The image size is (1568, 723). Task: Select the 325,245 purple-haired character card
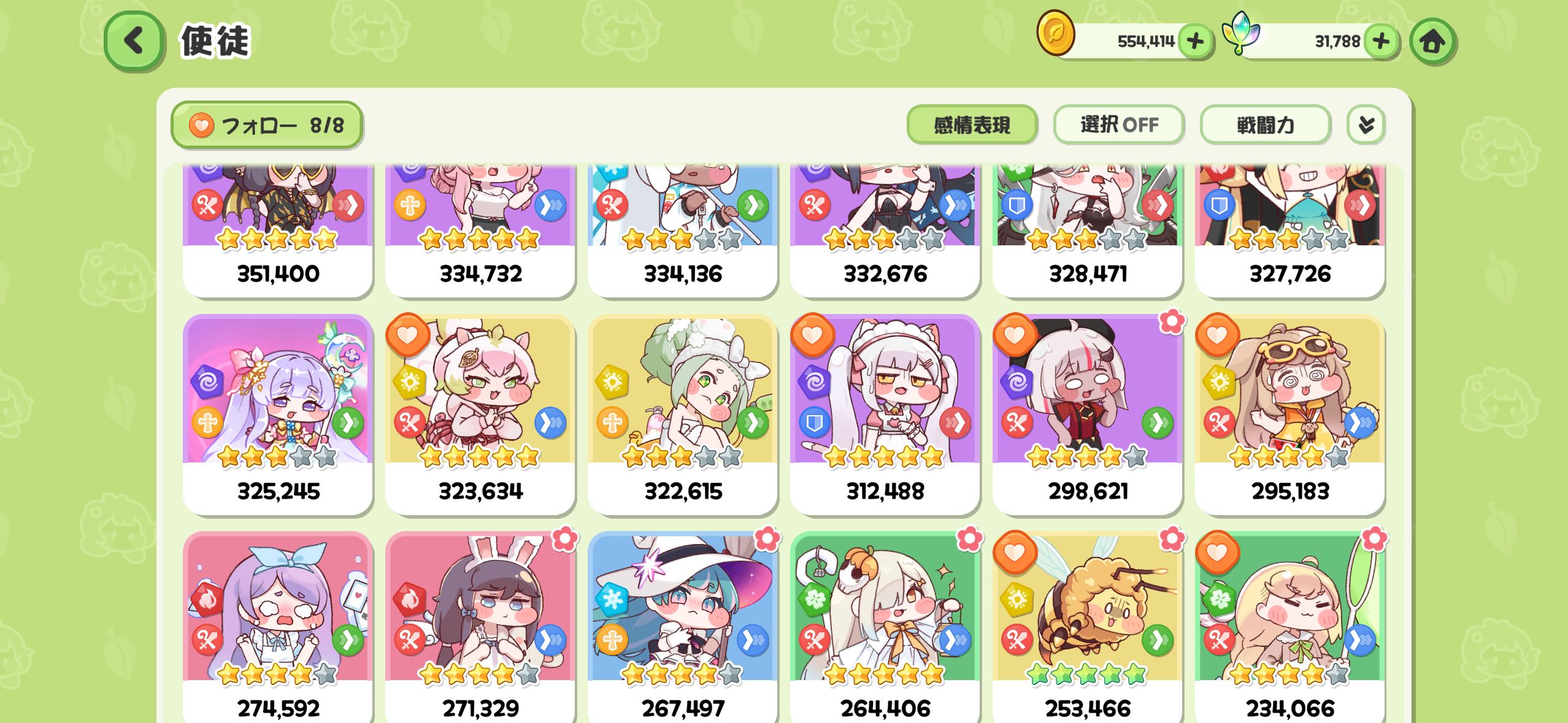(x=278, y=415)
